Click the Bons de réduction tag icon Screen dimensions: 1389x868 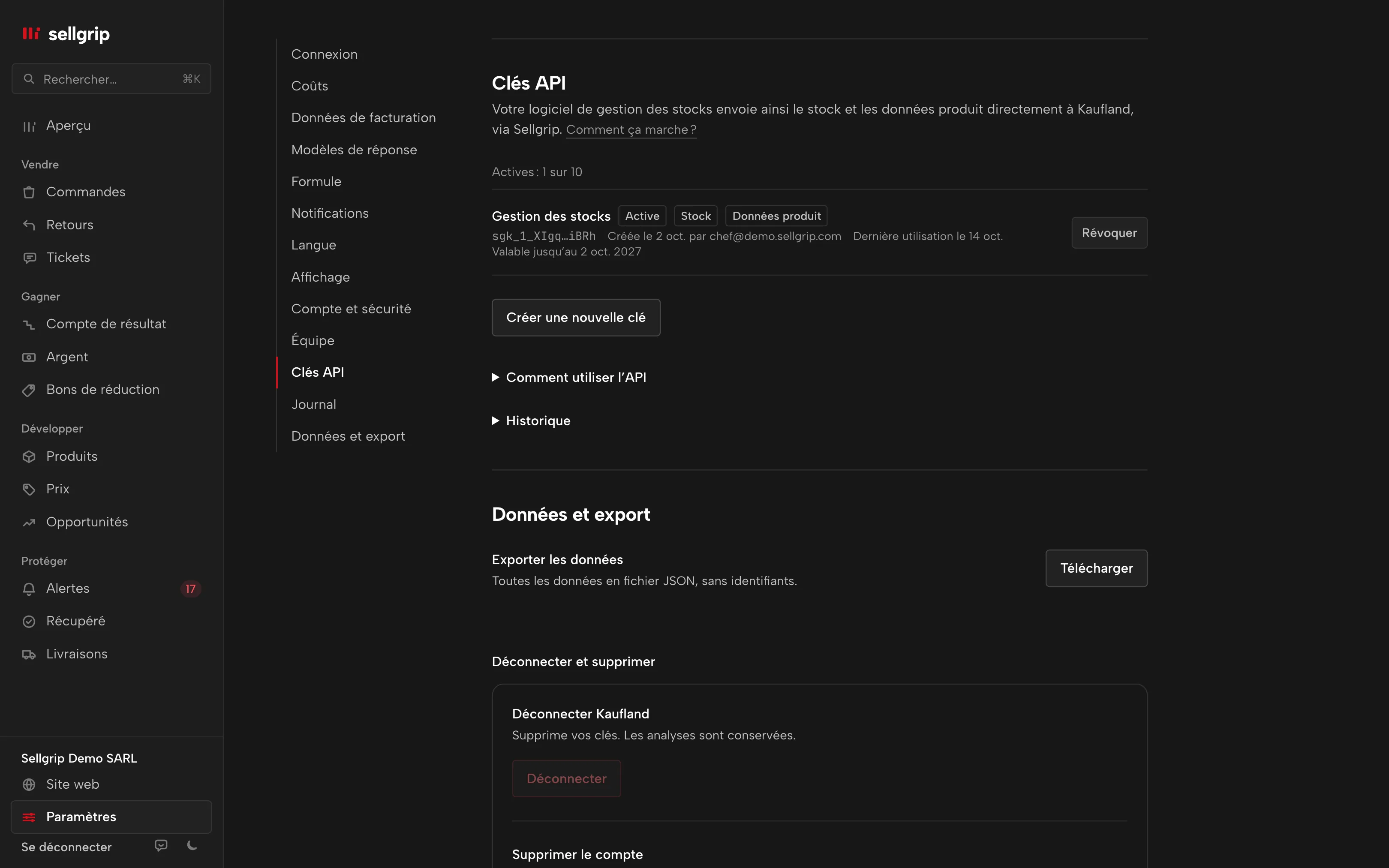point(29,390)
